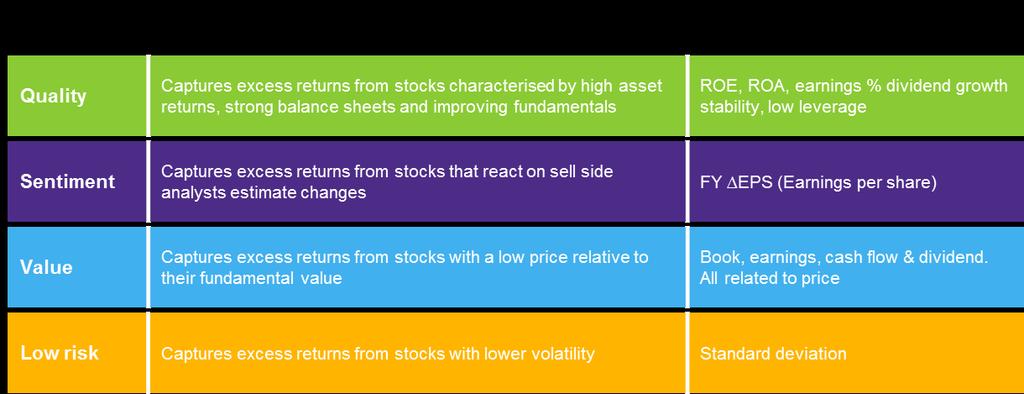
Task: Click the green Quality row cell
Action: [77, 96]
